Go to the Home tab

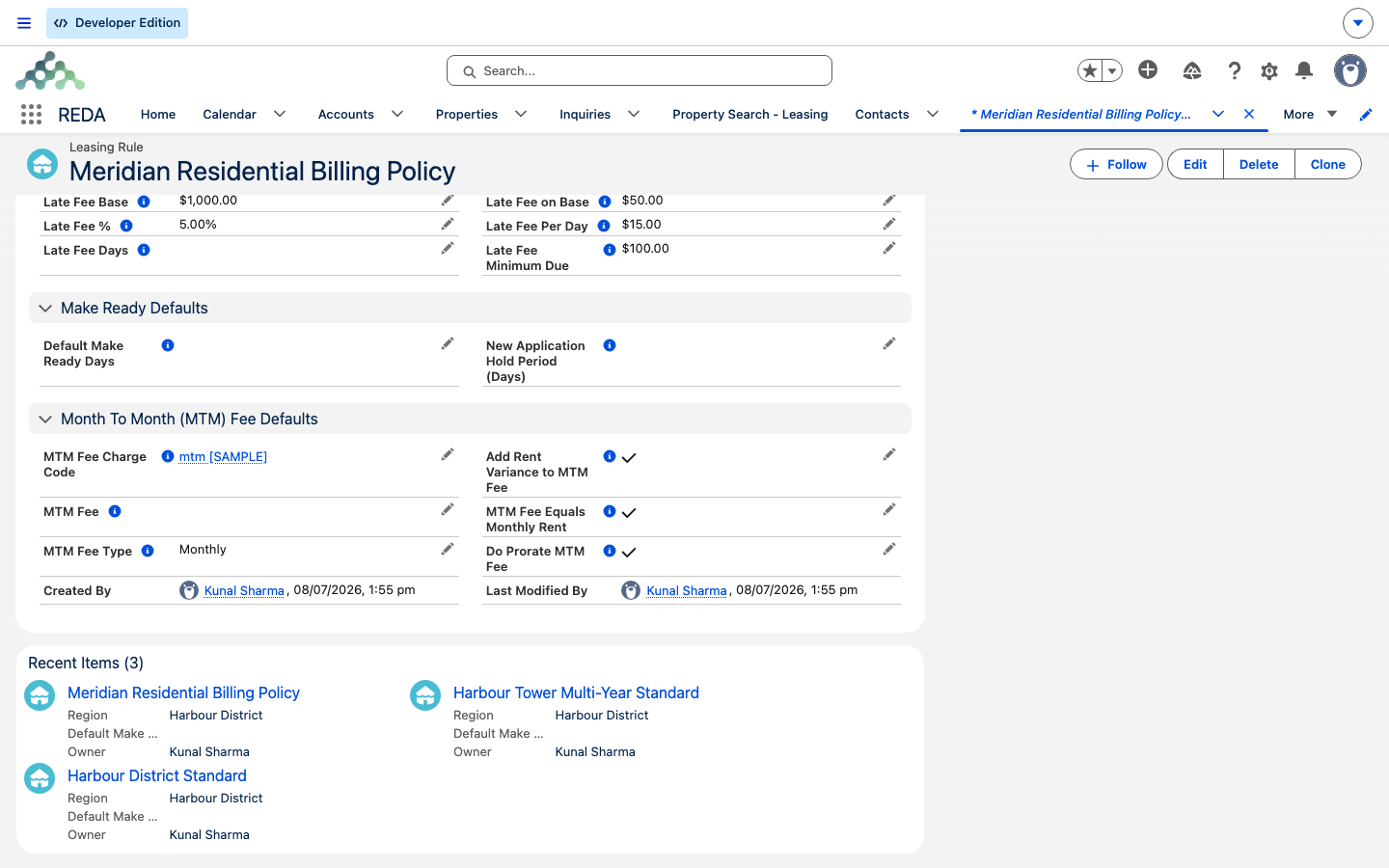pos(158,114)
